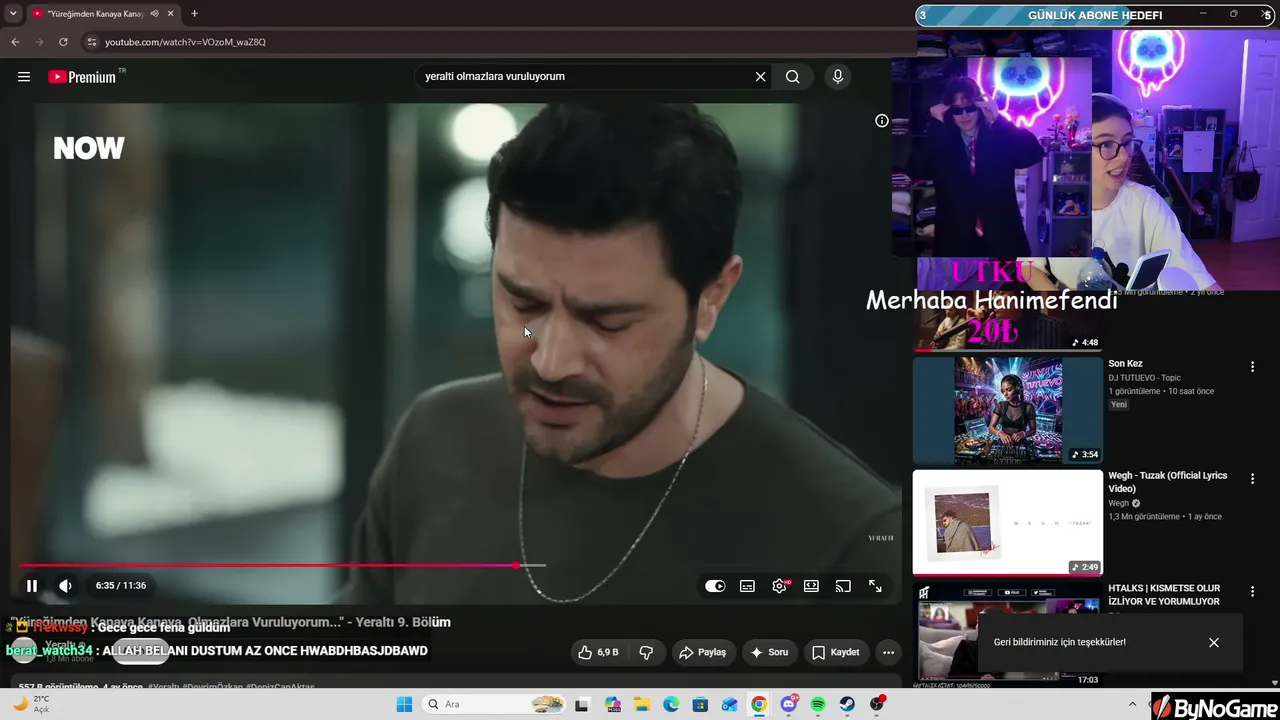1280x720 pixels.
Task: Open Son Kez video title link
Action: coord(1125,364)
